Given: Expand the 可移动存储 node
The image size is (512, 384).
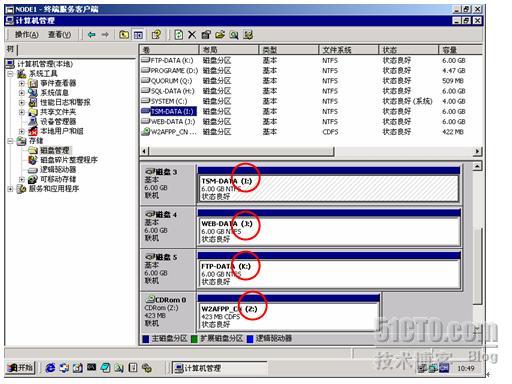Looking at the screenshot, I should point(21,179).
